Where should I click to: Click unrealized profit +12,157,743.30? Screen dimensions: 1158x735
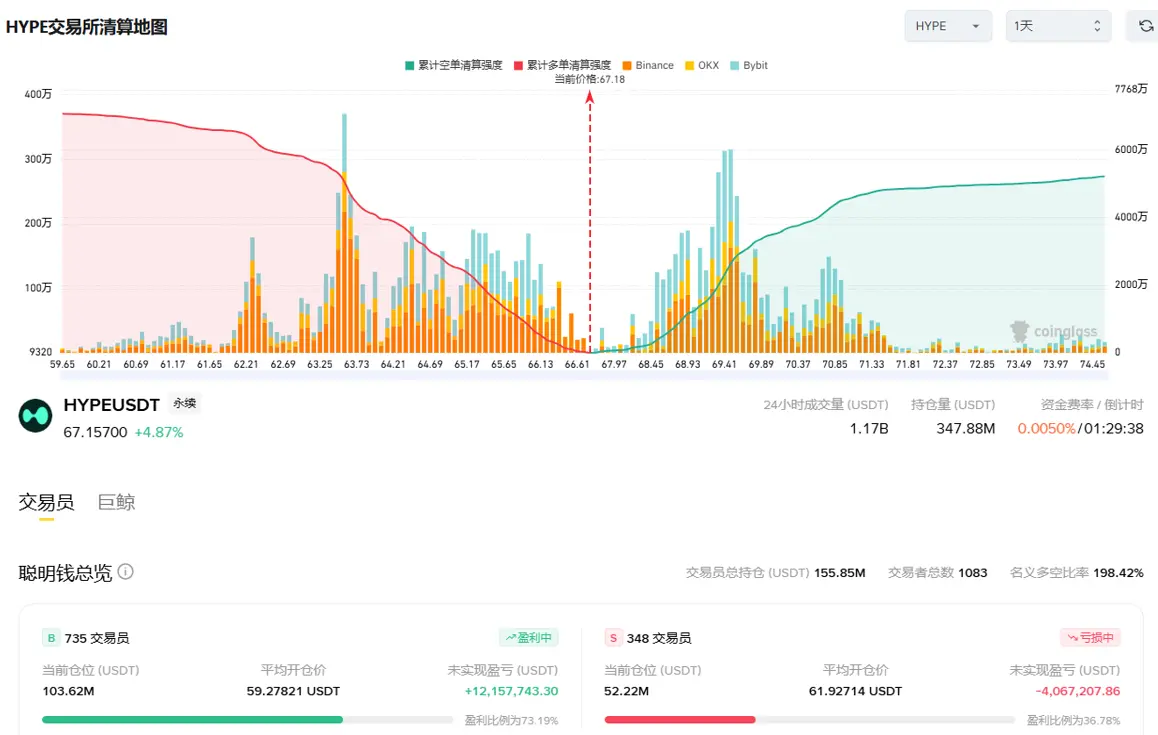(x=511, y=691)
